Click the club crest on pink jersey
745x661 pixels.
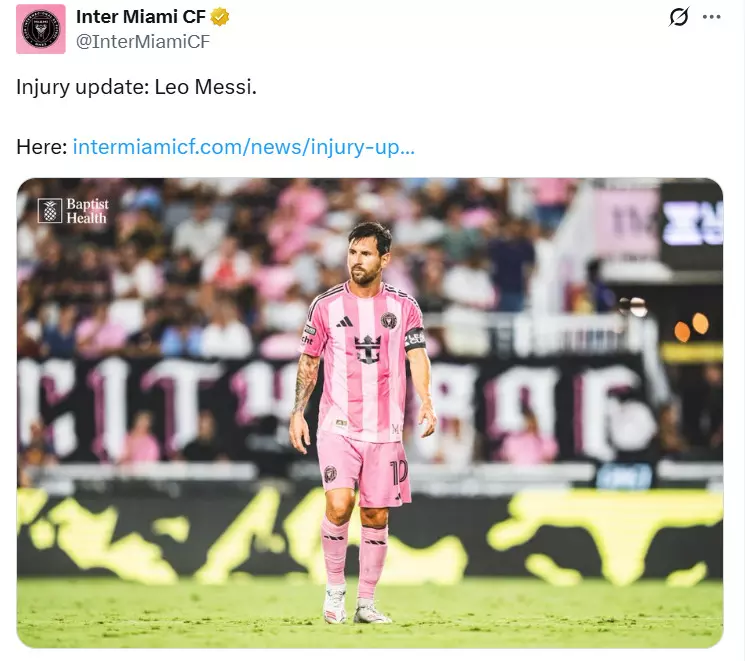coord(389,321)
